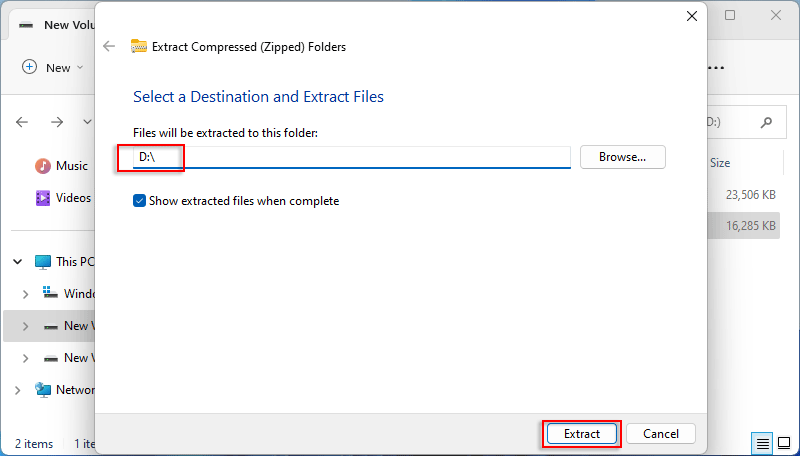This screenshot has width=800, height=456.
Task: Uncheck Show extracted files when complete
Action: pyautogui.click(x=140, y=201)
